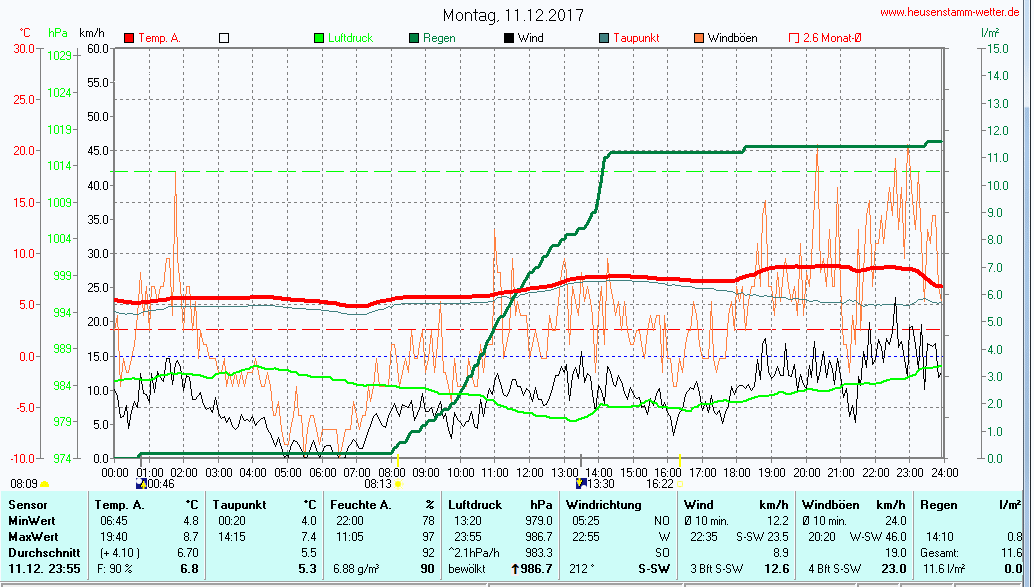Select the Windrichtung column header
Image resolution: width=1034 pixels, height=587 pixels.
pos(603,505)
